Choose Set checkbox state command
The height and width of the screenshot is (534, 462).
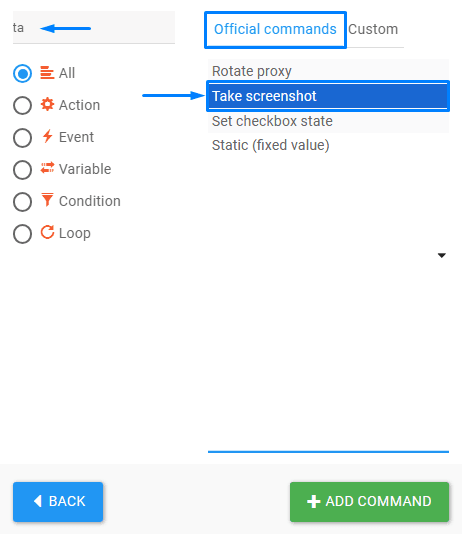pyautogui.click(x=328, y=121)
